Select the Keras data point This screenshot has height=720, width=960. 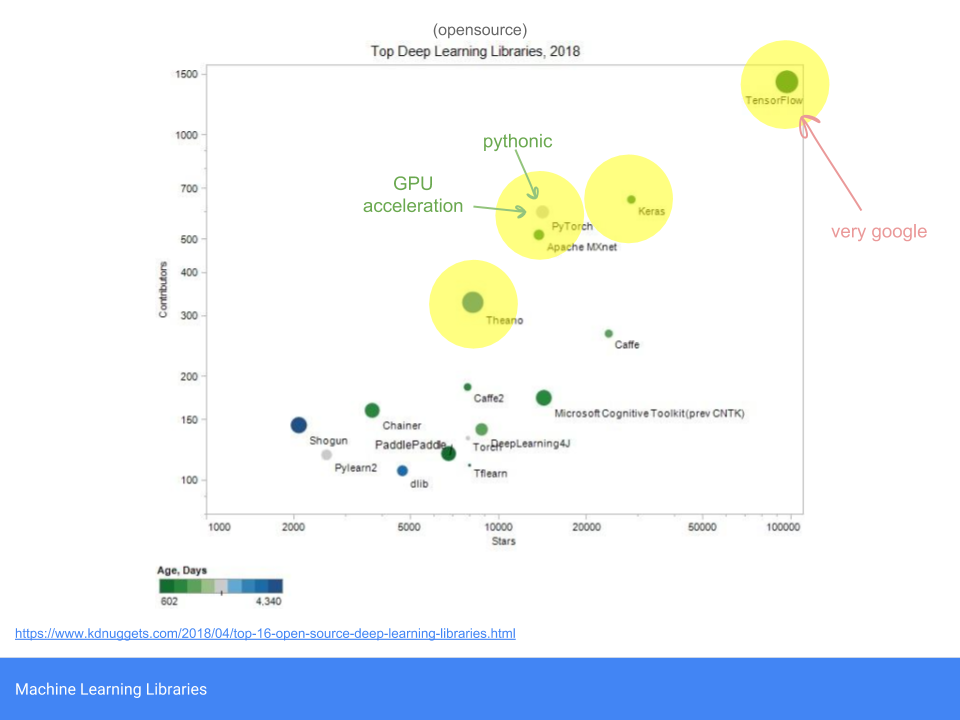pos(631,199)
